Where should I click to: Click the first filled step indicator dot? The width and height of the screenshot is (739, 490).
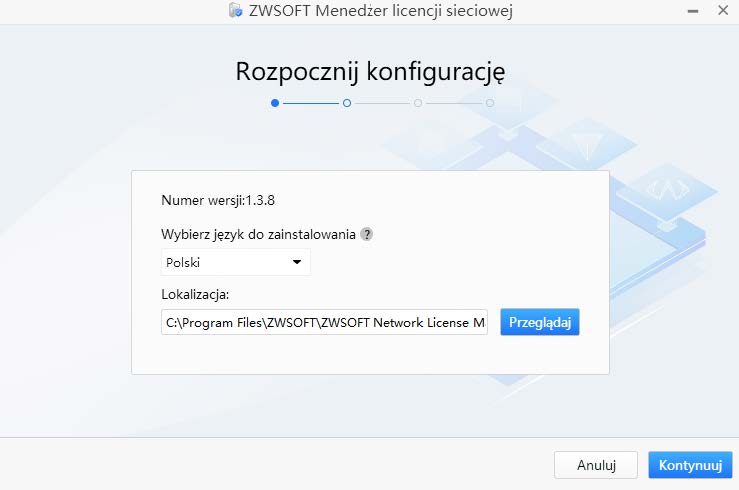[x=275, y=102]
